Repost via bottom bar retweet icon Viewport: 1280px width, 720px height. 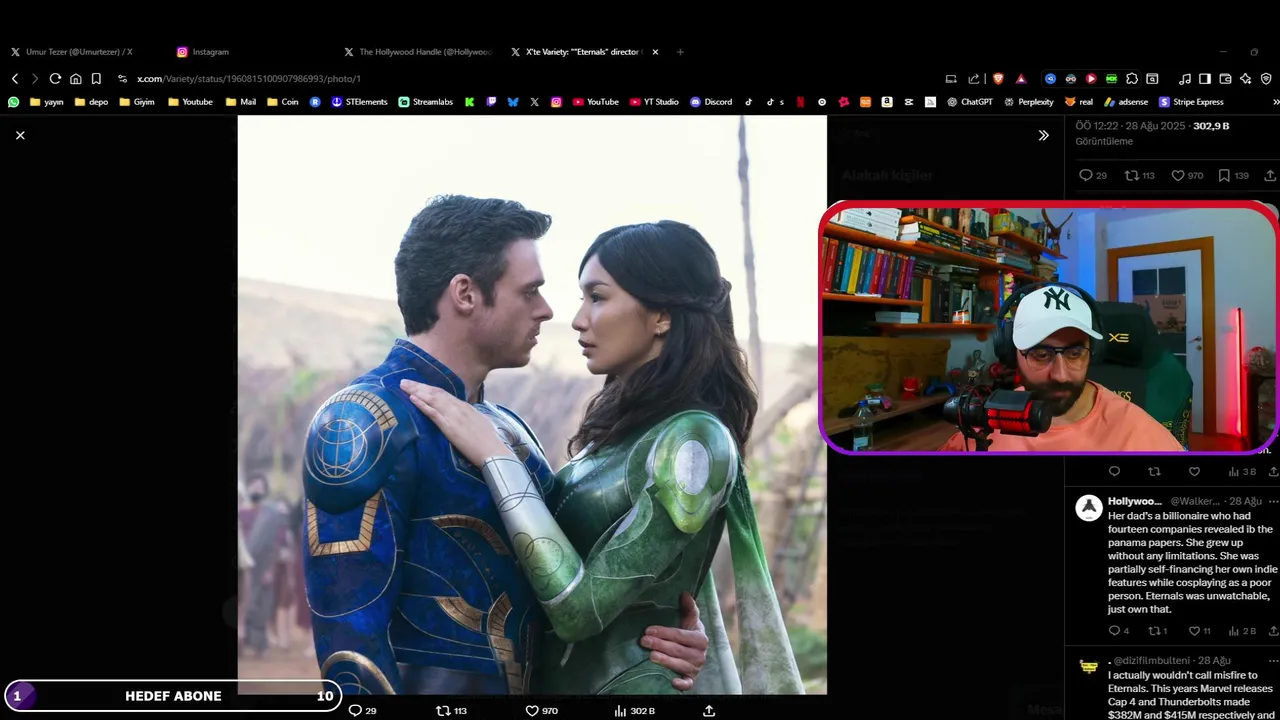443,710
